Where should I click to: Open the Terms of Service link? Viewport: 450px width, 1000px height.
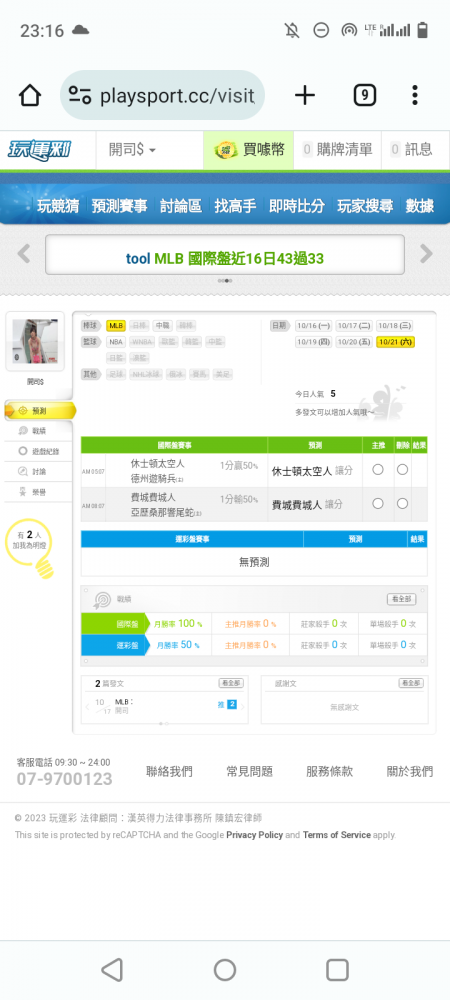pos(337,835)
